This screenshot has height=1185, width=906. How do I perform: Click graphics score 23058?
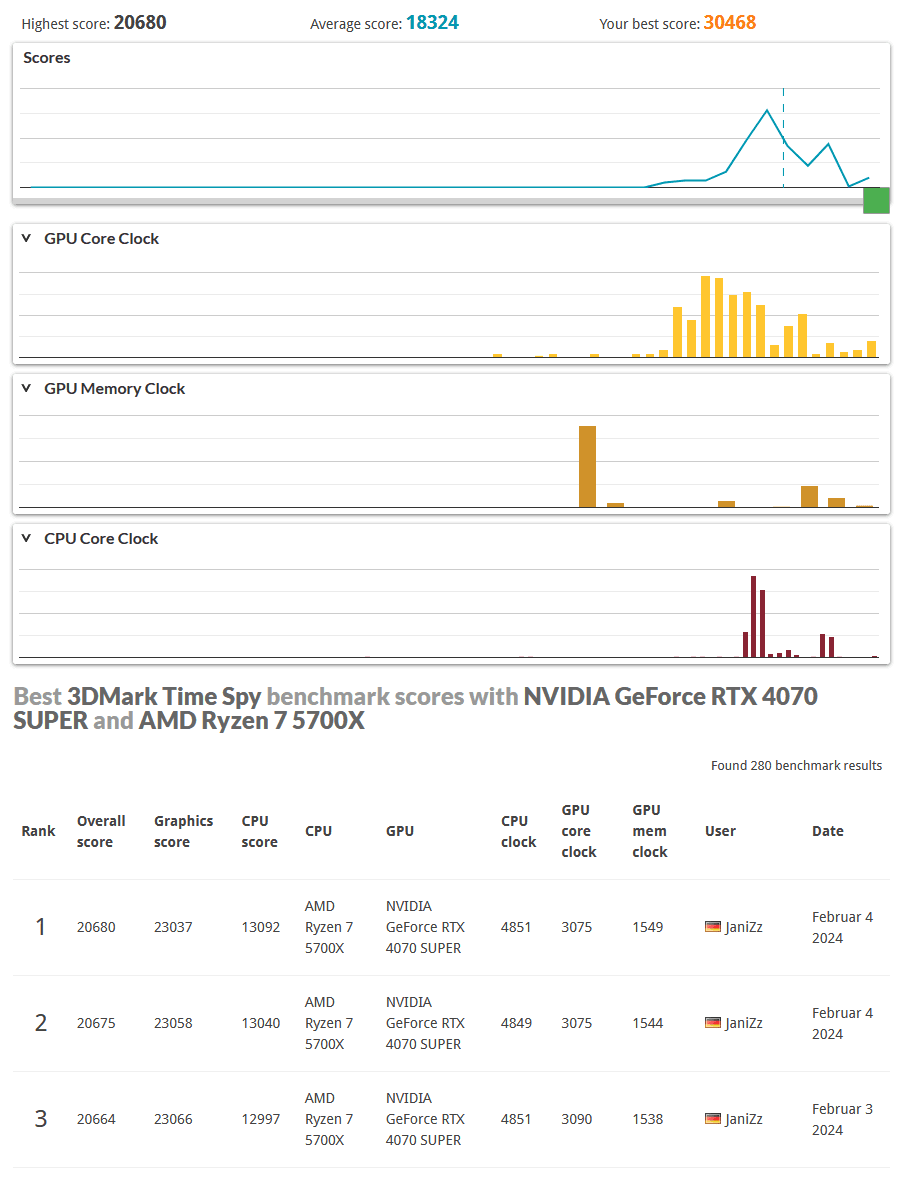(173, 1023)
